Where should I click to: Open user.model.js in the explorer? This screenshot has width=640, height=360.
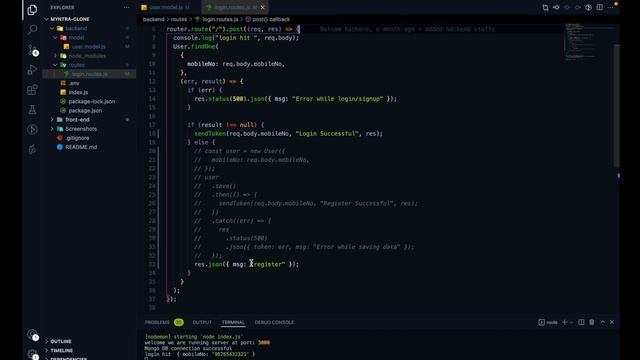(89, 47)
